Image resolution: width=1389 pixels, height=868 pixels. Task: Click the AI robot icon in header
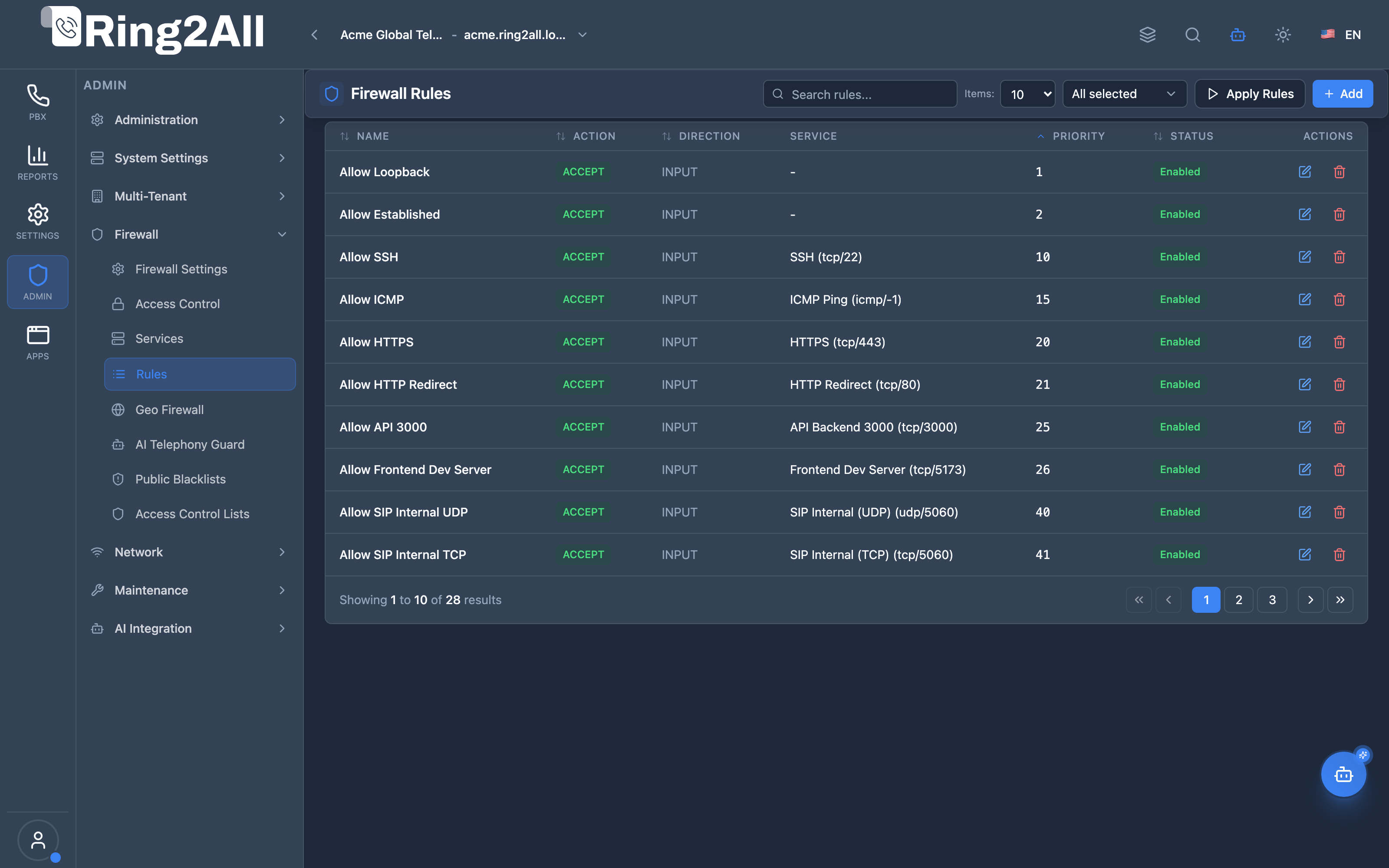[1238, 34]
